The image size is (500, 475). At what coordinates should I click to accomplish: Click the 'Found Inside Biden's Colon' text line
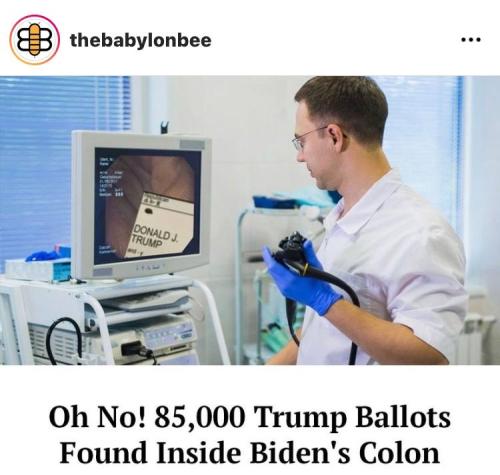coord(250,452)
